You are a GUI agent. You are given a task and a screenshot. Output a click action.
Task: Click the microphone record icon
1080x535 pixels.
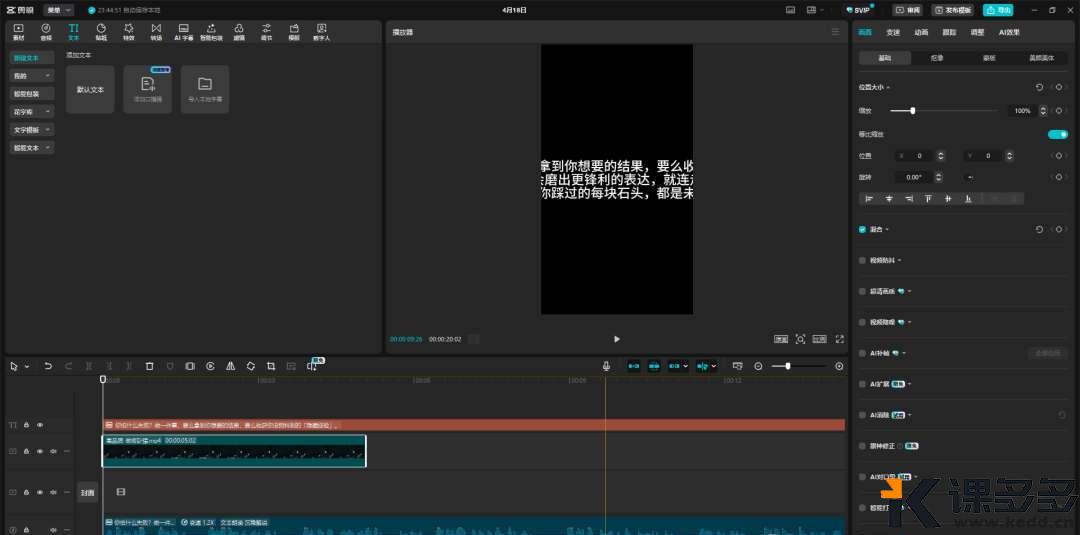(606, 366)
